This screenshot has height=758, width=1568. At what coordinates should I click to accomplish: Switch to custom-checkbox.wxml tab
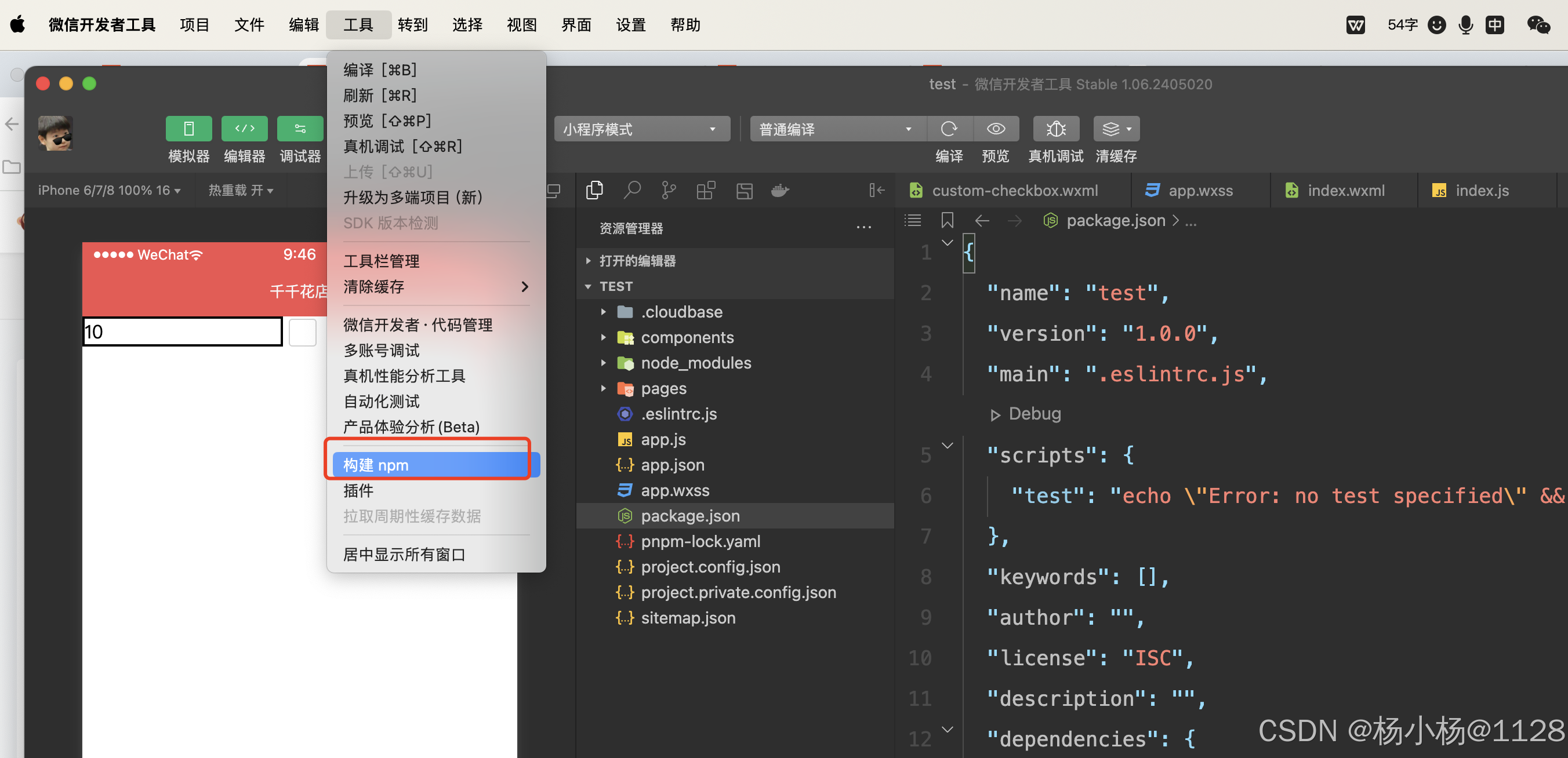click(x=1013, y=191)
